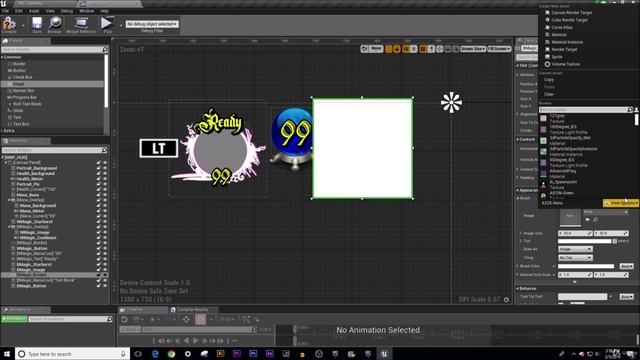Screen dimensions: 640x360
Task: Toggle visibility eye for Mana_Base
Action: [x=105, y=195]
